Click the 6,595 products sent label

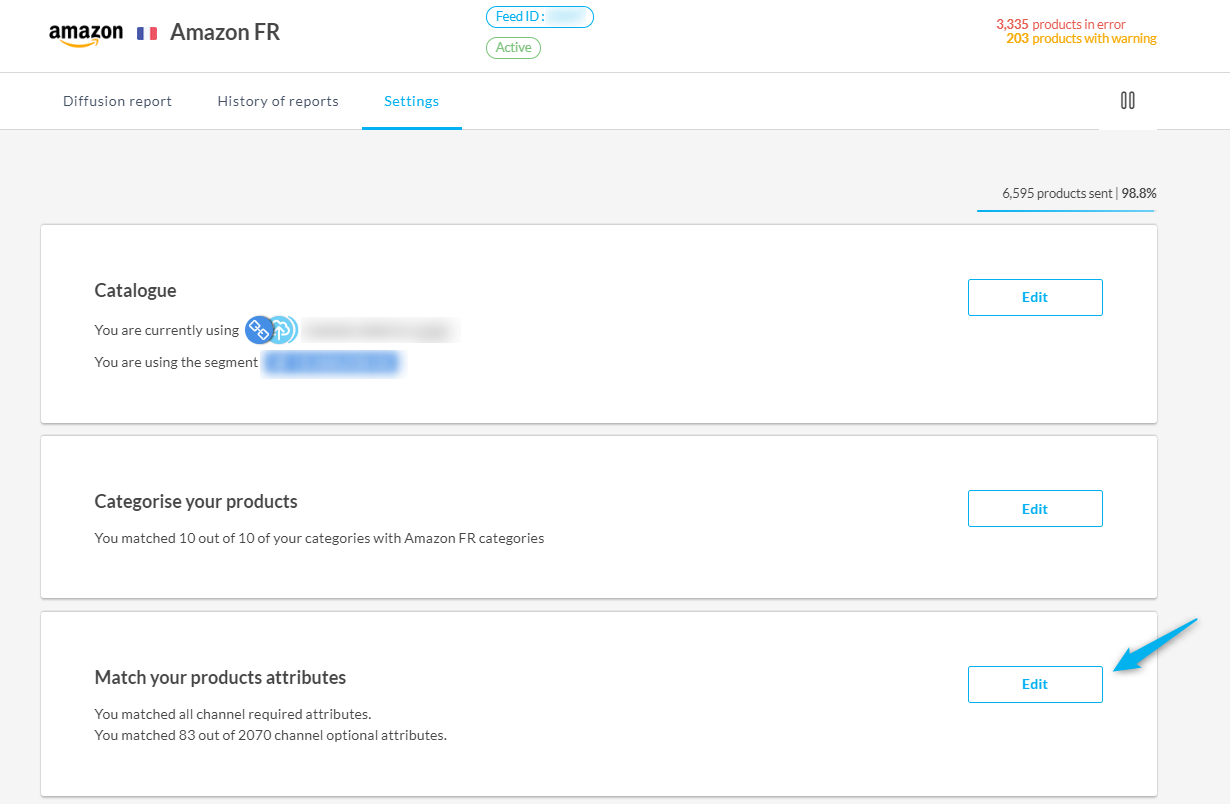point(1057,193)
